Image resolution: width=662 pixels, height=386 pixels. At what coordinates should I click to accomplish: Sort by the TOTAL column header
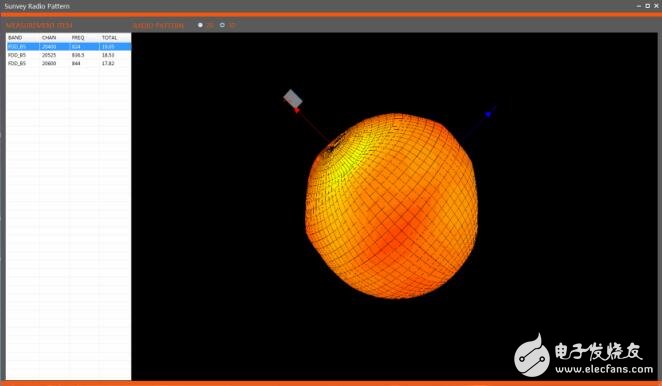109,38
